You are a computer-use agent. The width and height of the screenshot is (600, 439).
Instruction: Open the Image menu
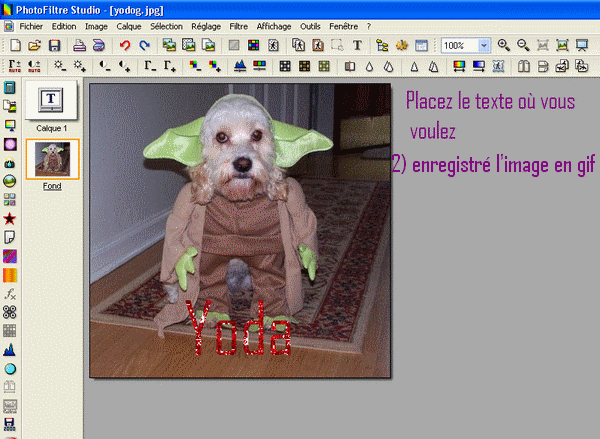[x=96, y=26]
